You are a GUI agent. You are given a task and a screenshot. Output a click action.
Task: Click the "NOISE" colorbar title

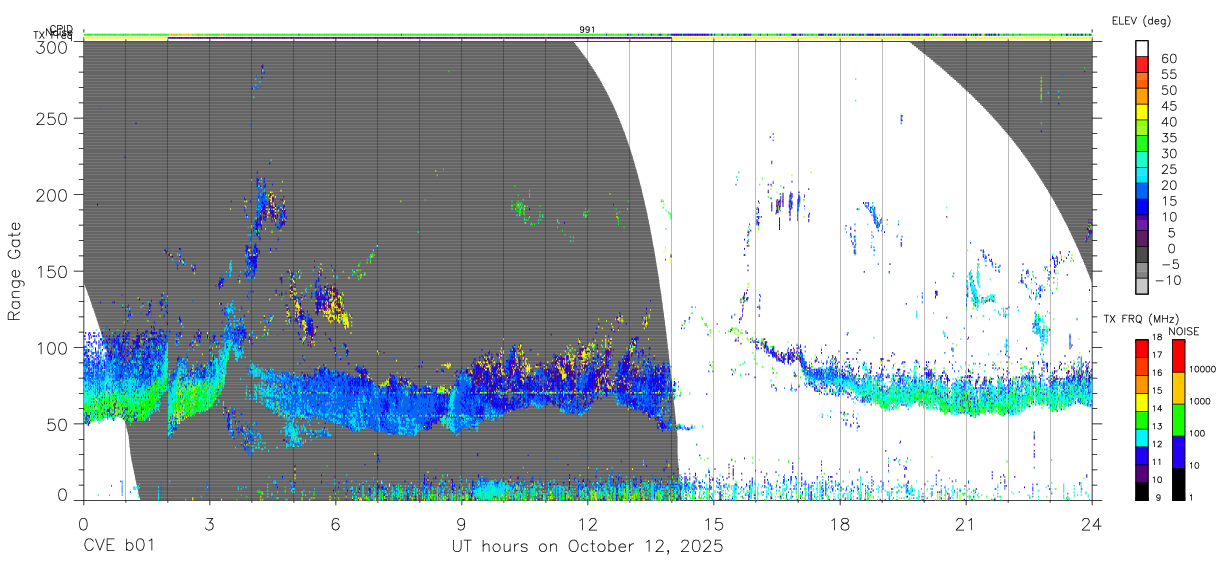(1183, 331)
